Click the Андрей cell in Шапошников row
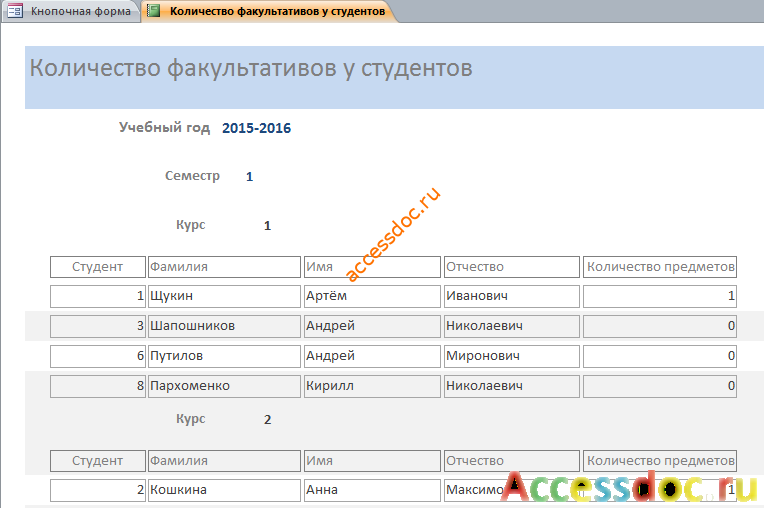This screenshot has height=508, width=764. click(x=372, y=326)
